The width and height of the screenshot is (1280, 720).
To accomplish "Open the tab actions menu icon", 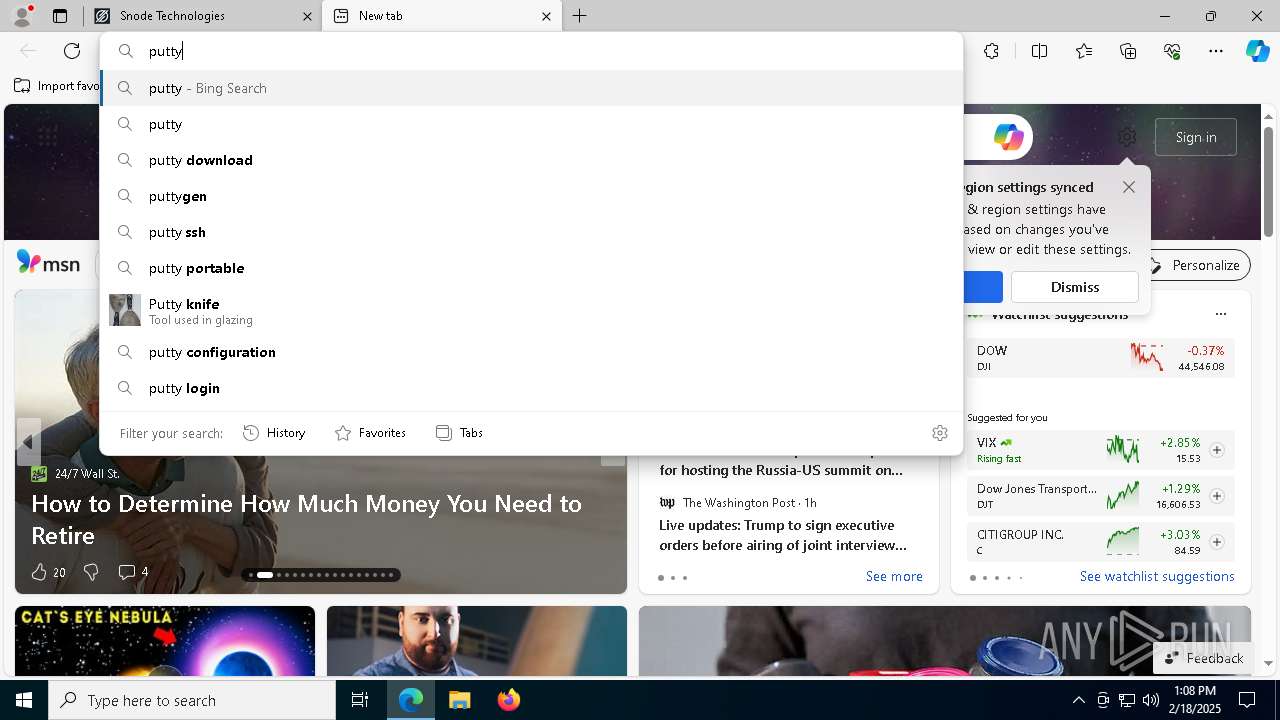I will pyautogui.click(x=60, y=16).
